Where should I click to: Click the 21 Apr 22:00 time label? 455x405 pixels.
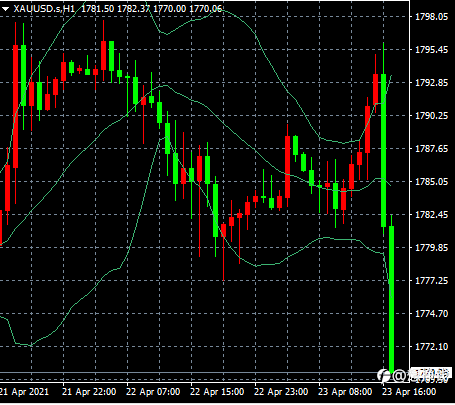click(x=89, y=392)
